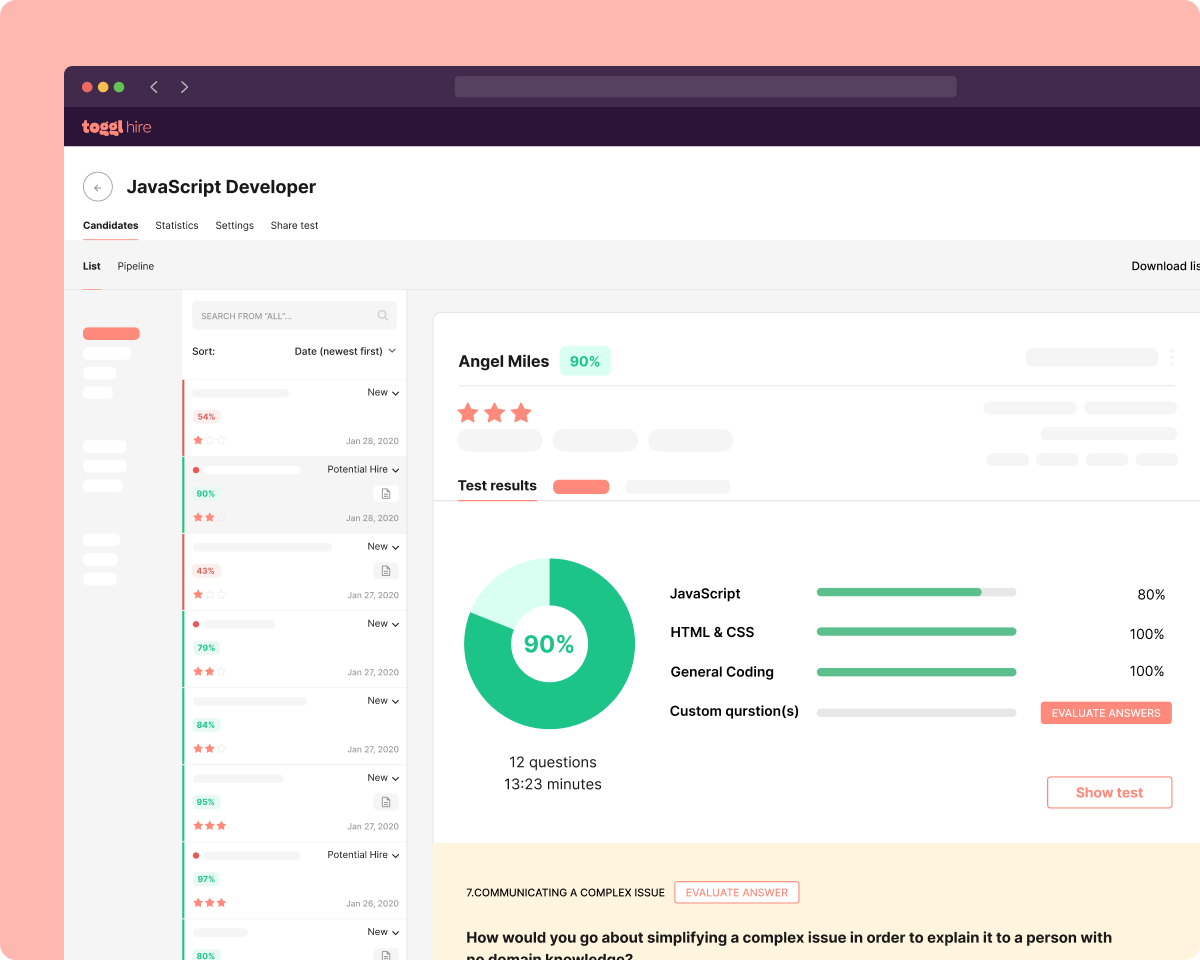Click the 13:23 minutes text
This screenshot has height=960, width=1200.
pos(553,784)
